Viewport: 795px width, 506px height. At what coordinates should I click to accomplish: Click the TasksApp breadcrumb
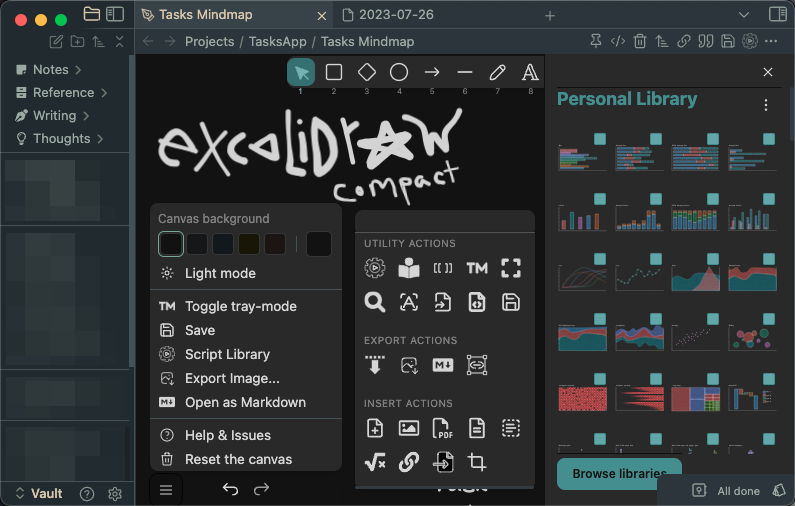[x=277, y=42]
